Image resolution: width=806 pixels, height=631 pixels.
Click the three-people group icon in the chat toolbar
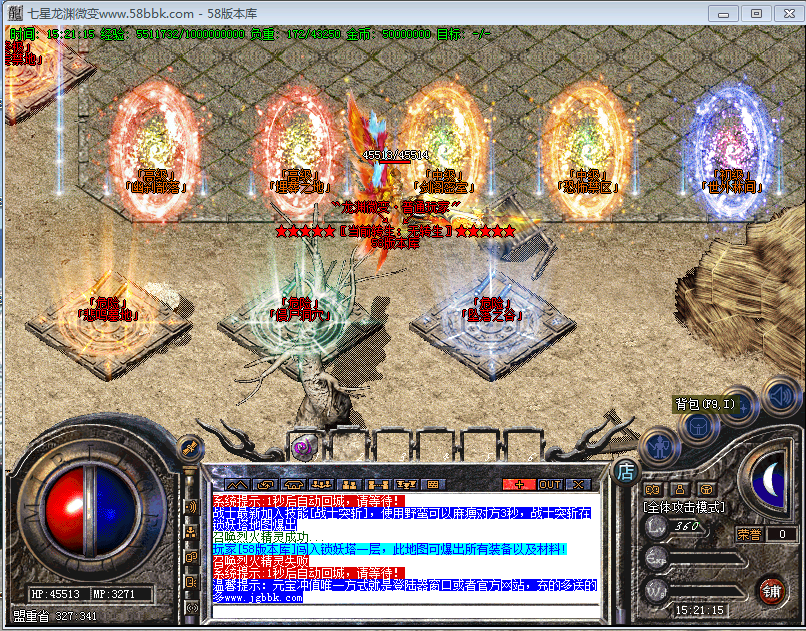click(321, 484)
